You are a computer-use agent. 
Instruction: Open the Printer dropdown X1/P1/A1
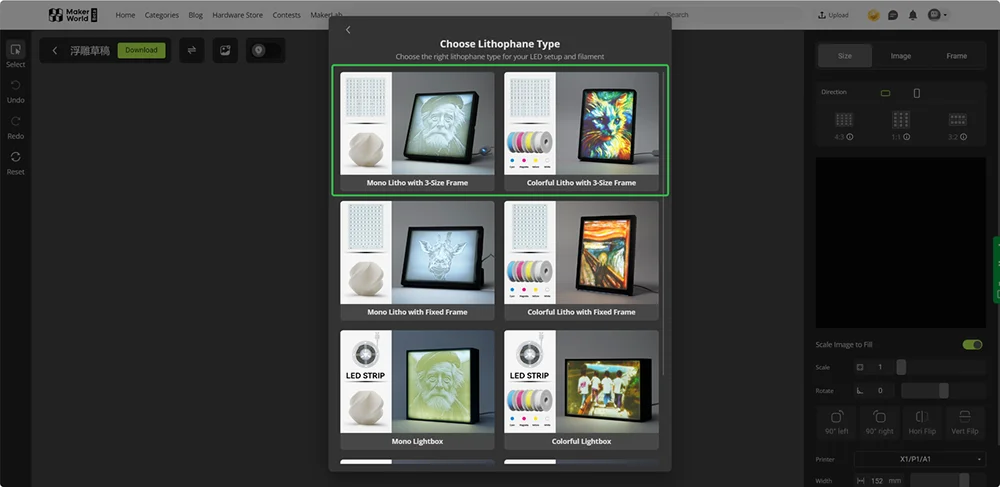pyautogui.click(x=920, y=459)
